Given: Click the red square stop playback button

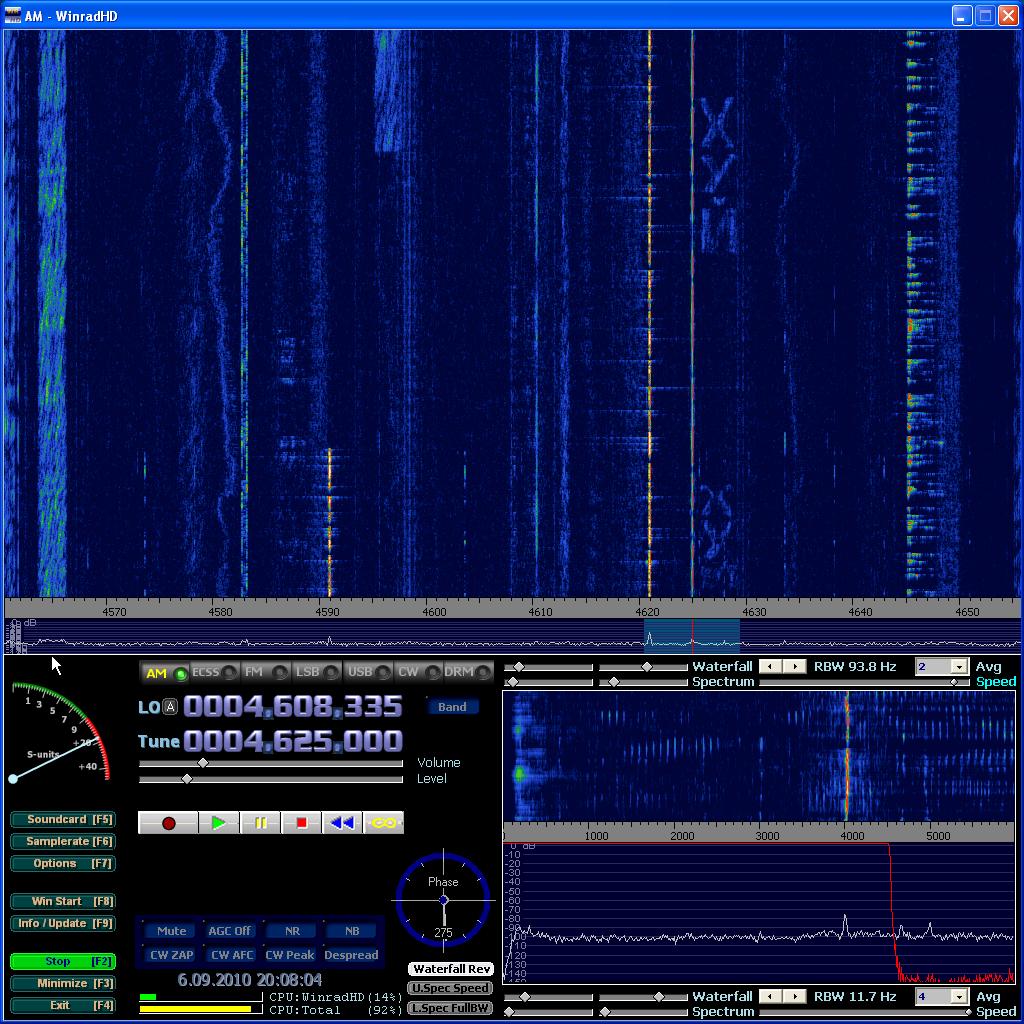Looking at the screenshot, I should click(x=301, y=823).
